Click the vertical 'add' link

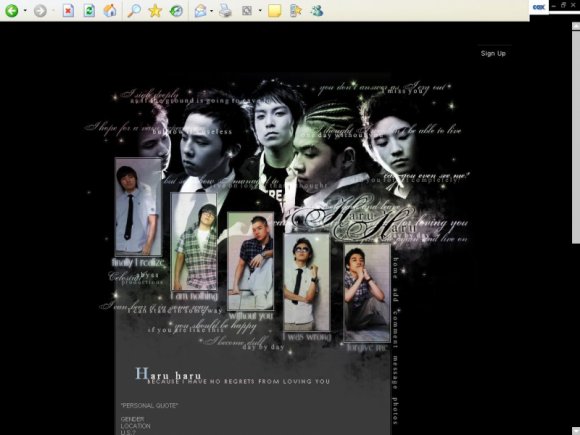pos(395,296)
